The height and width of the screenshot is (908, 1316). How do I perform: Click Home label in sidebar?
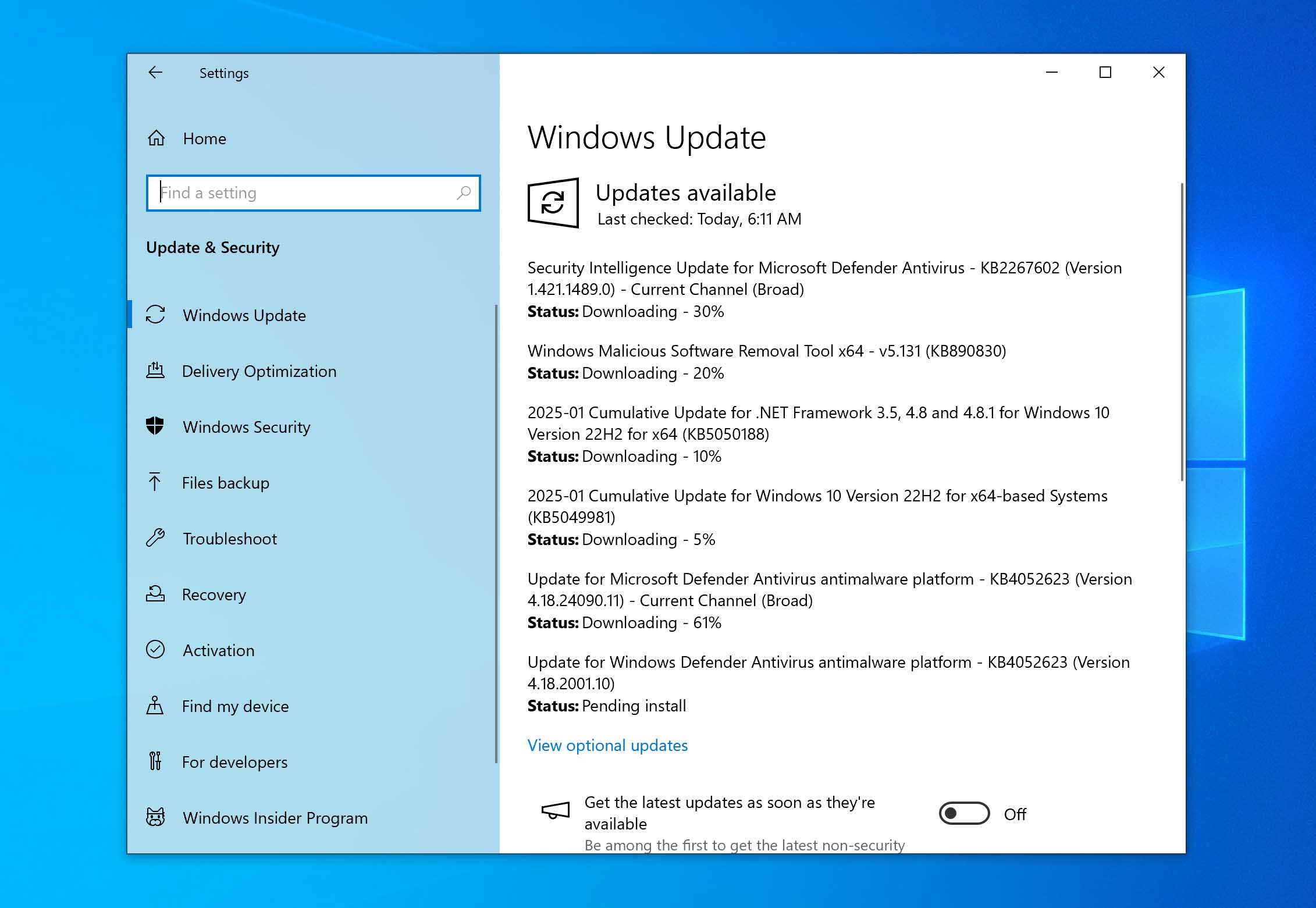coord(204,138)
